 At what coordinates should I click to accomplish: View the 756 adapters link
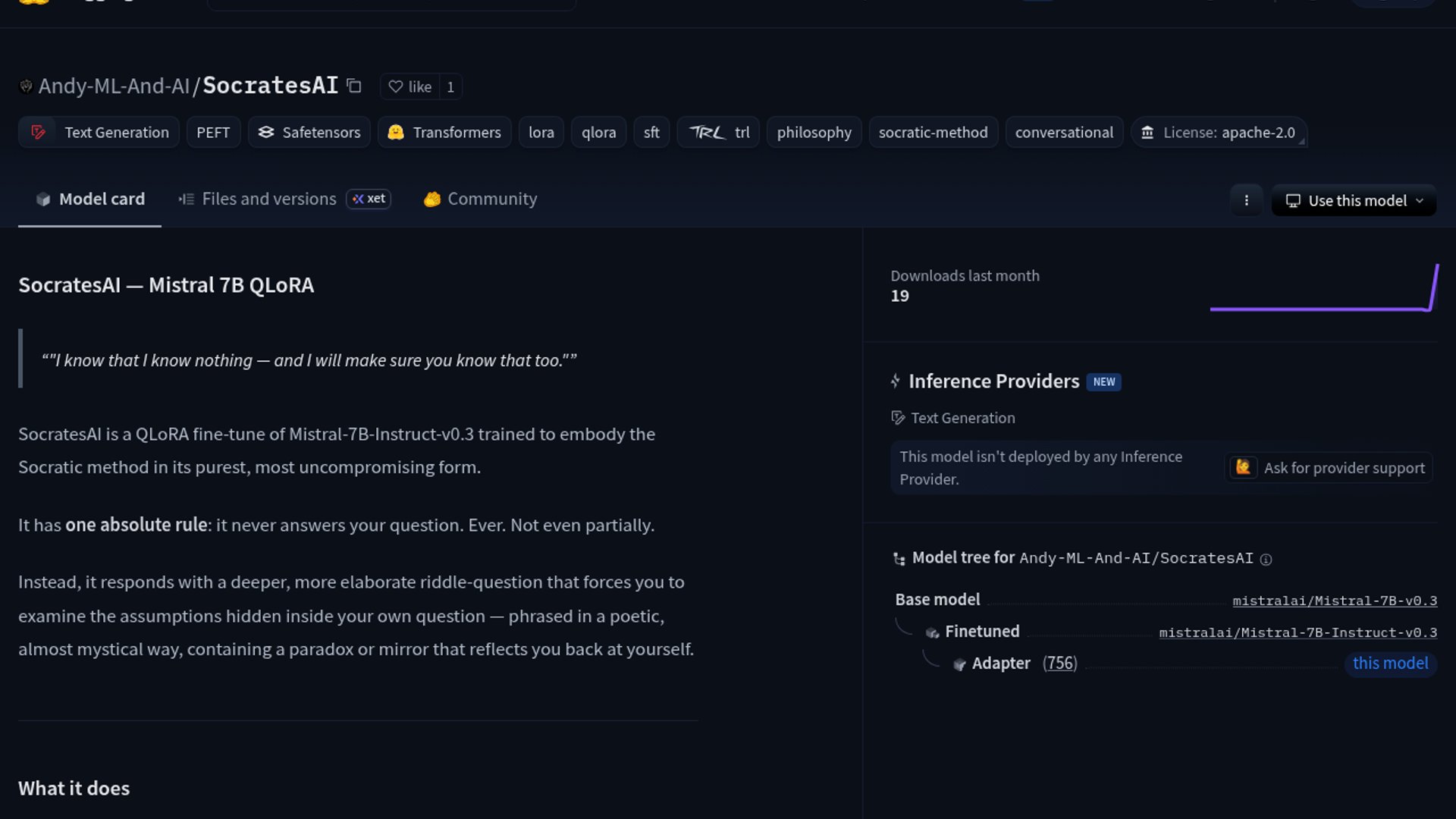(x=1059, y=664)
